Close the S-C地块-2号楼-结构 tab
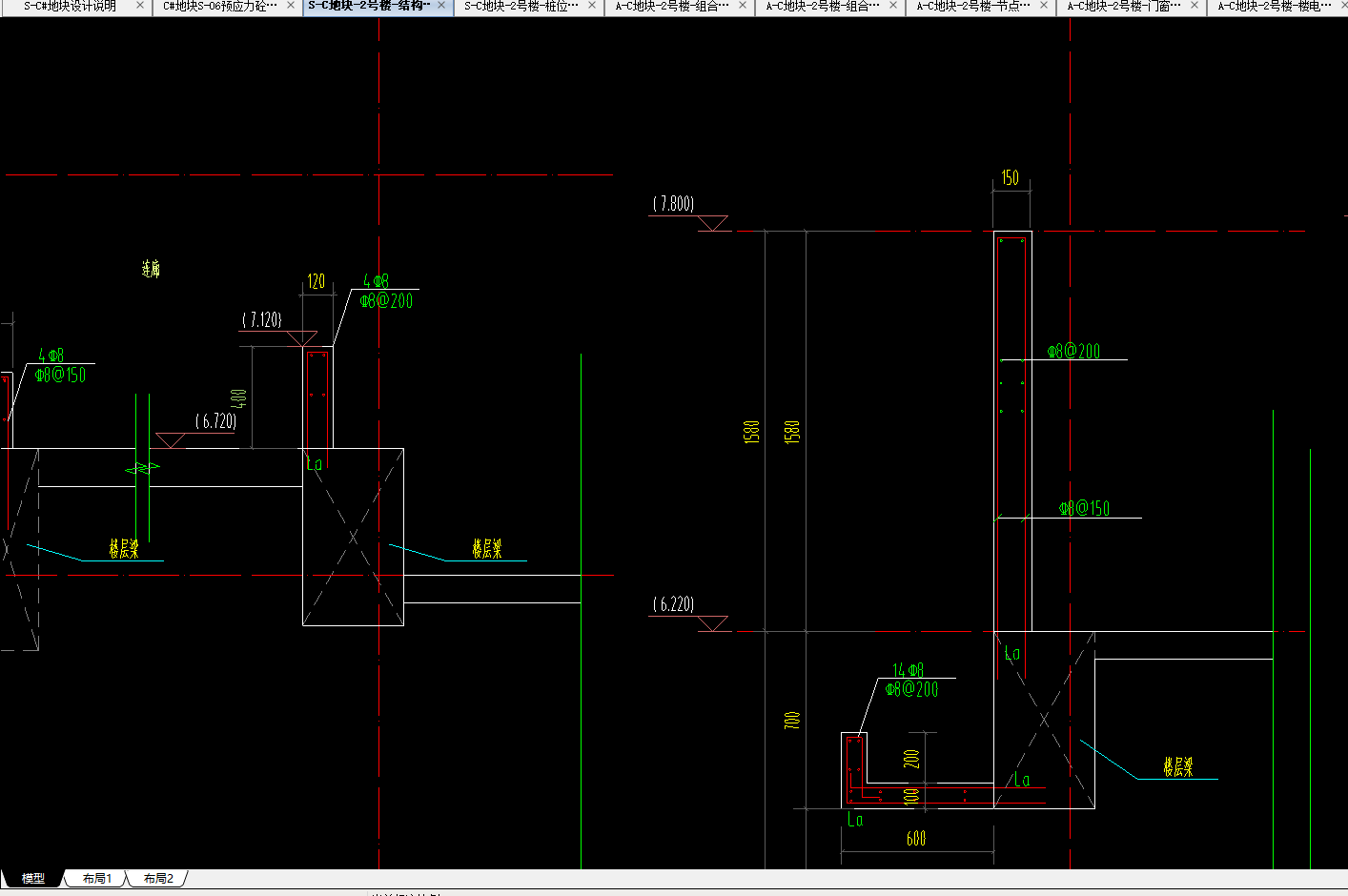1348x896 pixels. [441, 6]
